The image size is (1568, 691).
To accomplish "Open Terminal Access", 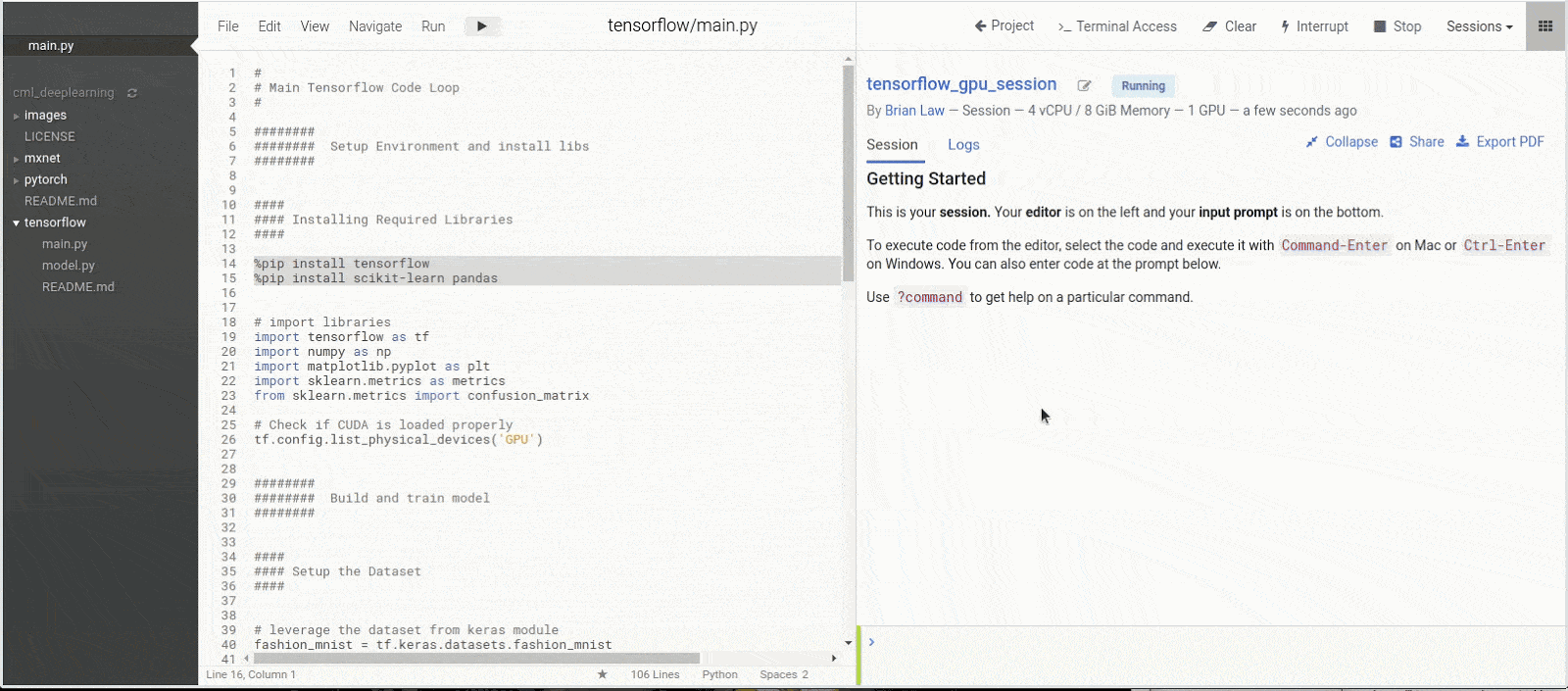I will (x=1117, y=26).
